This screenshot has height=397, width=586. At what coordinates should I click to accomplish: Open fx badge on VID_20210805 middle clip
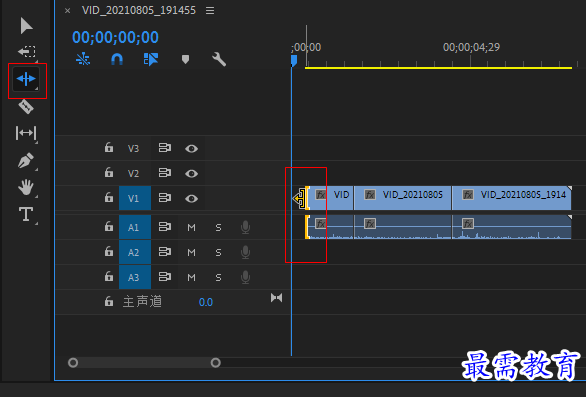[370, 195]
